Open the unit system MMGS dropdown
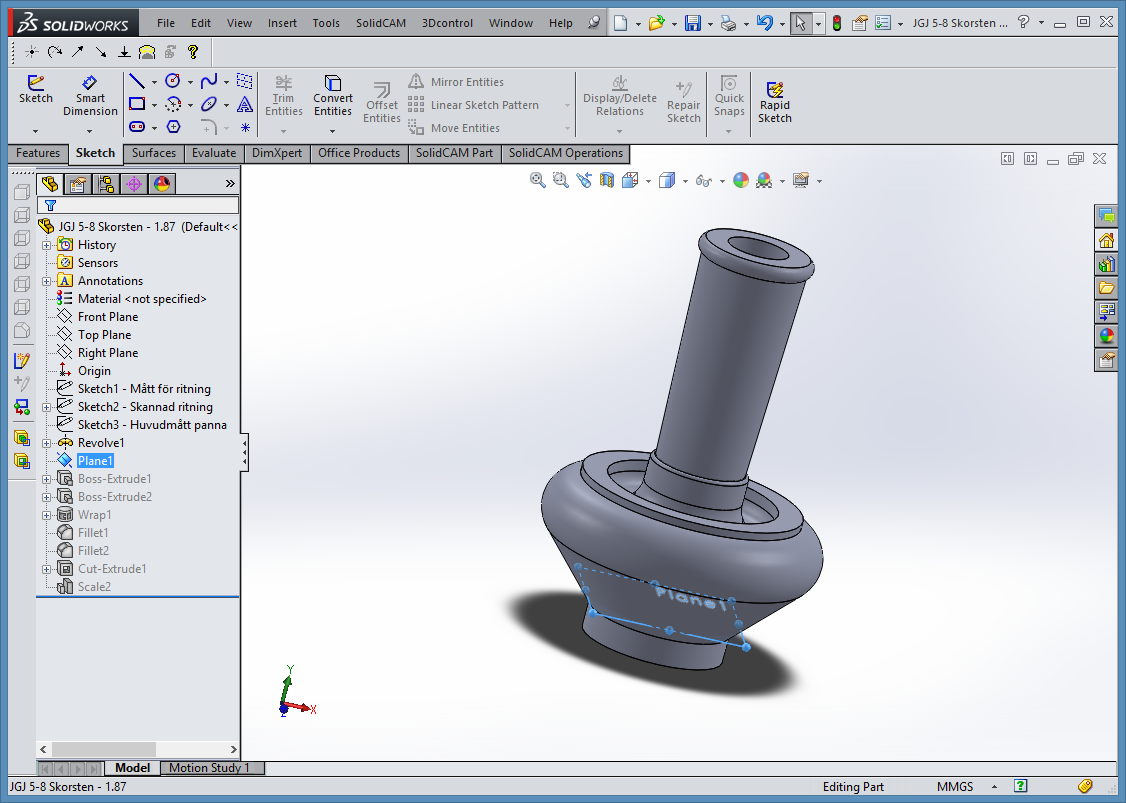1126x803 pixels. coord(994,787)
